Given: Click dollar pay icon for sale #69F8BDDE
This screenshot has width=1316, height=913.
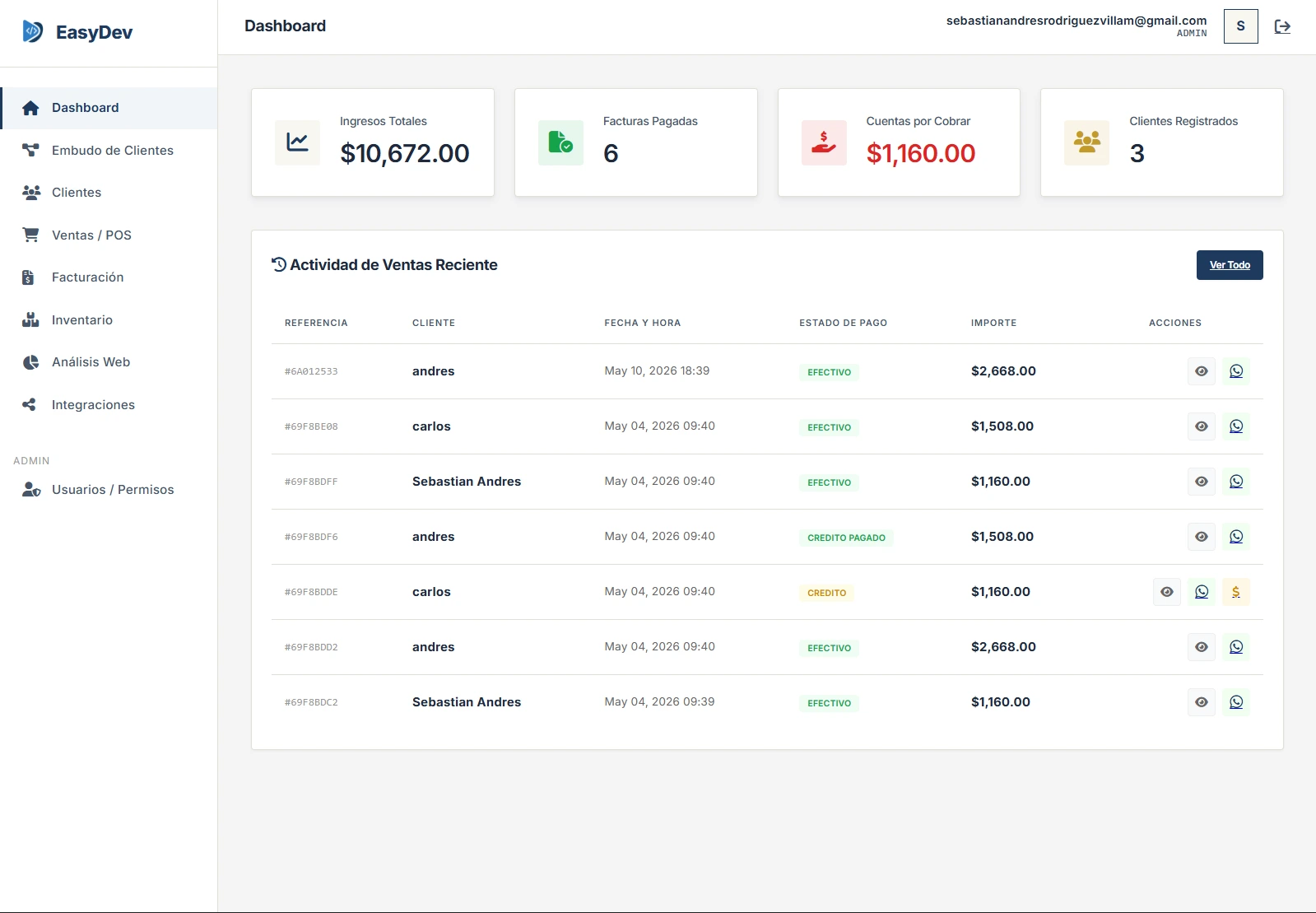Looking at the screenshot, I should pyautogui.click(x=1236, y=592).
